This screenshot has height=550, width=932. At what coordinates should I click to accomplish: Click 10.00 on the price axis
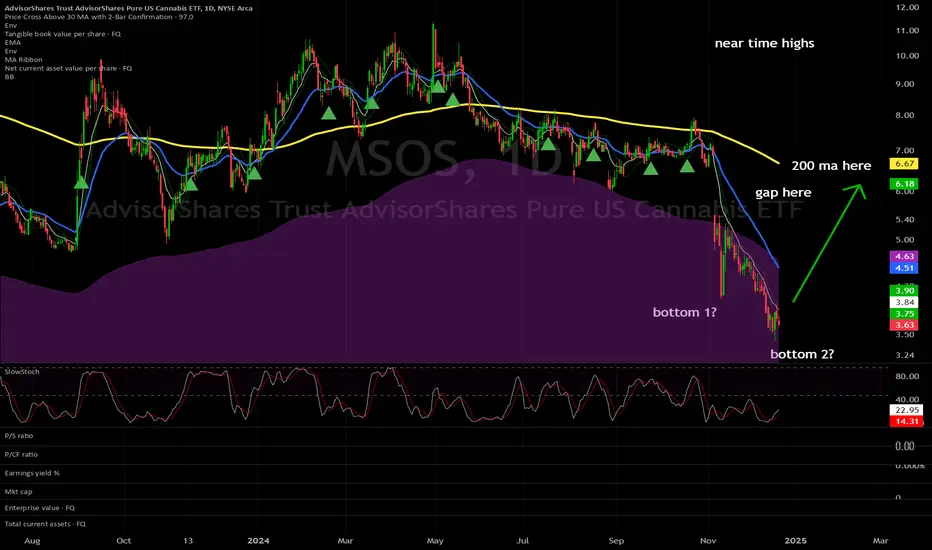[x=907, y=56]
